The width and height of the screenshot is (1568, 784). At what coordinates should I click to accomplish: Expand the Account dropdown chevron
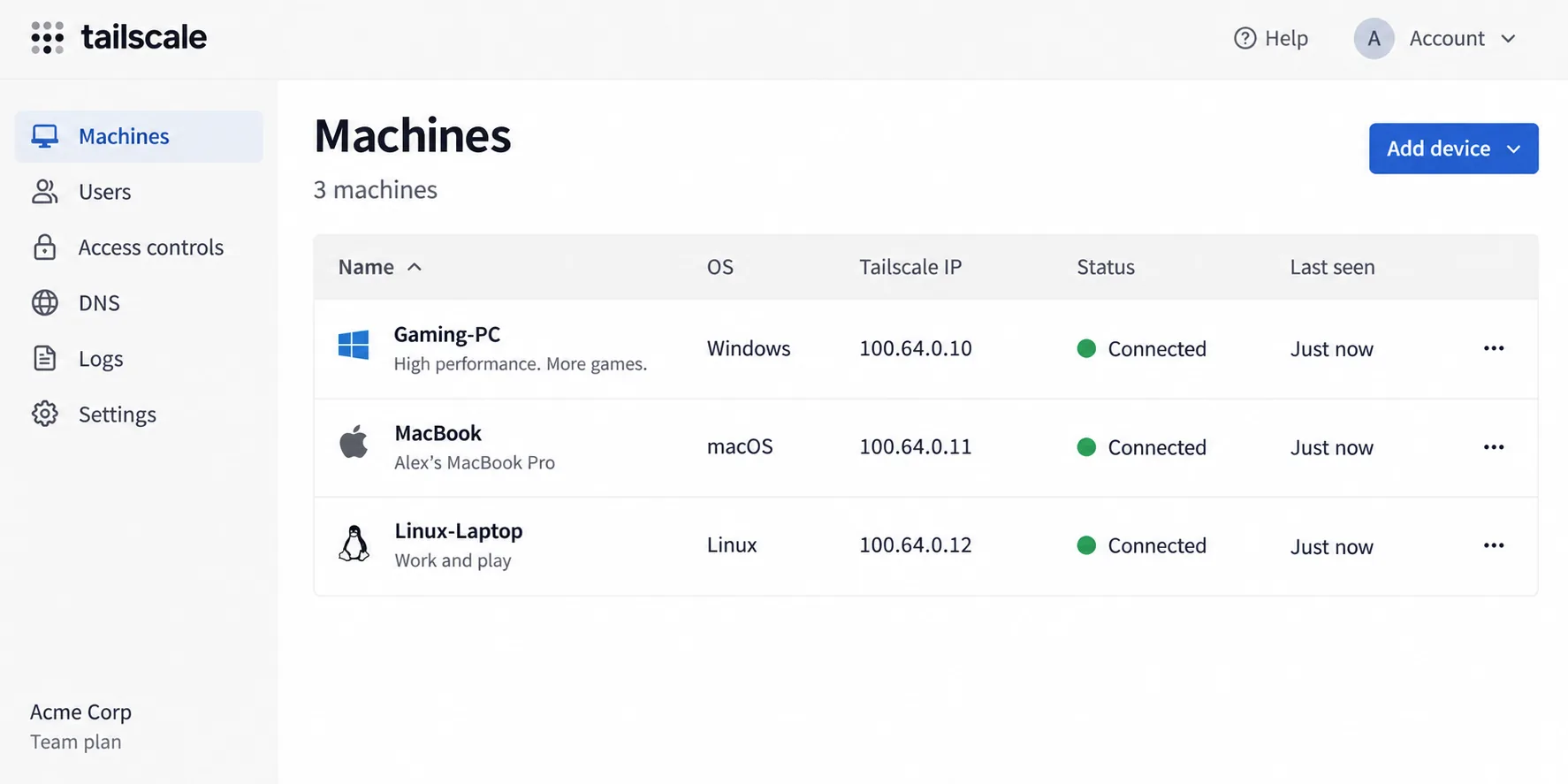pyautogui.click(x=1508, y=39)
